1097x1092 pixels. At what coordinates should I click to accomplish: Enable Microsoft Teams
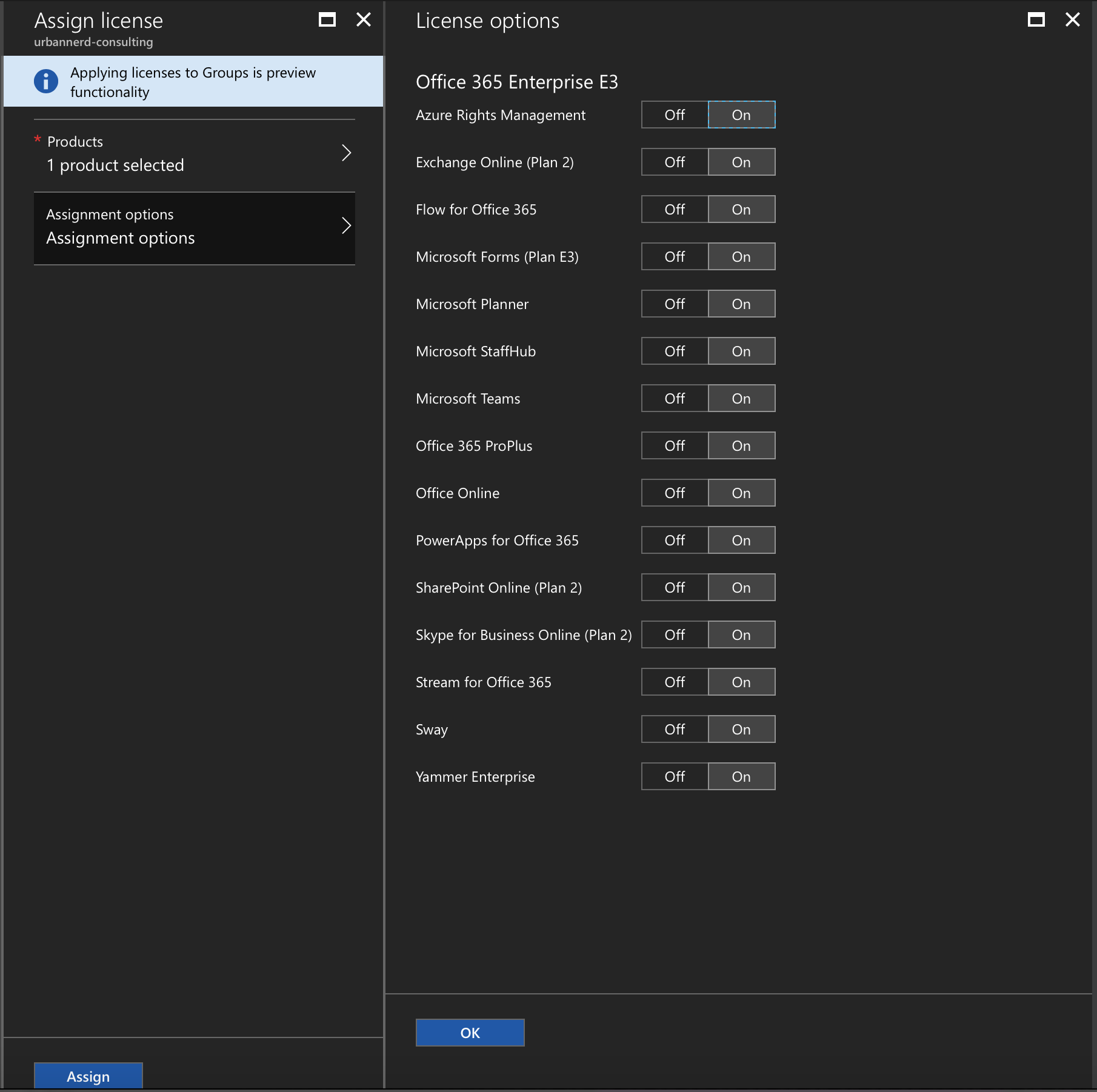click(741, 398)
